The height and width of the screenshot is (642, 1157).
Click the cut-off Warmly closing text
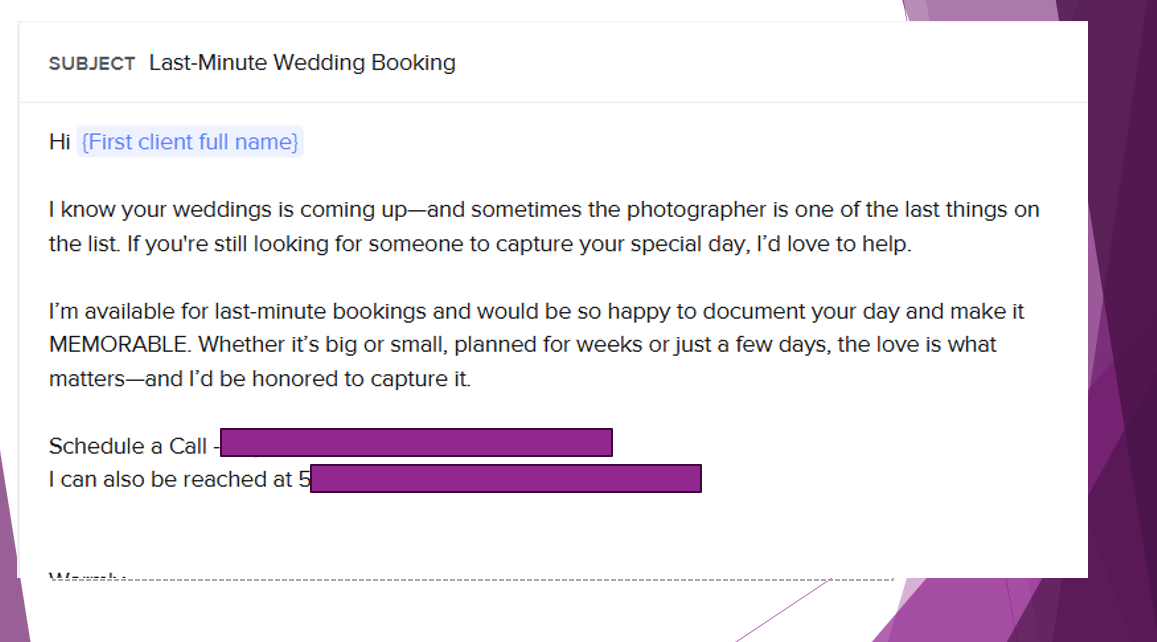pyautogui.click(x=86, y=576)
